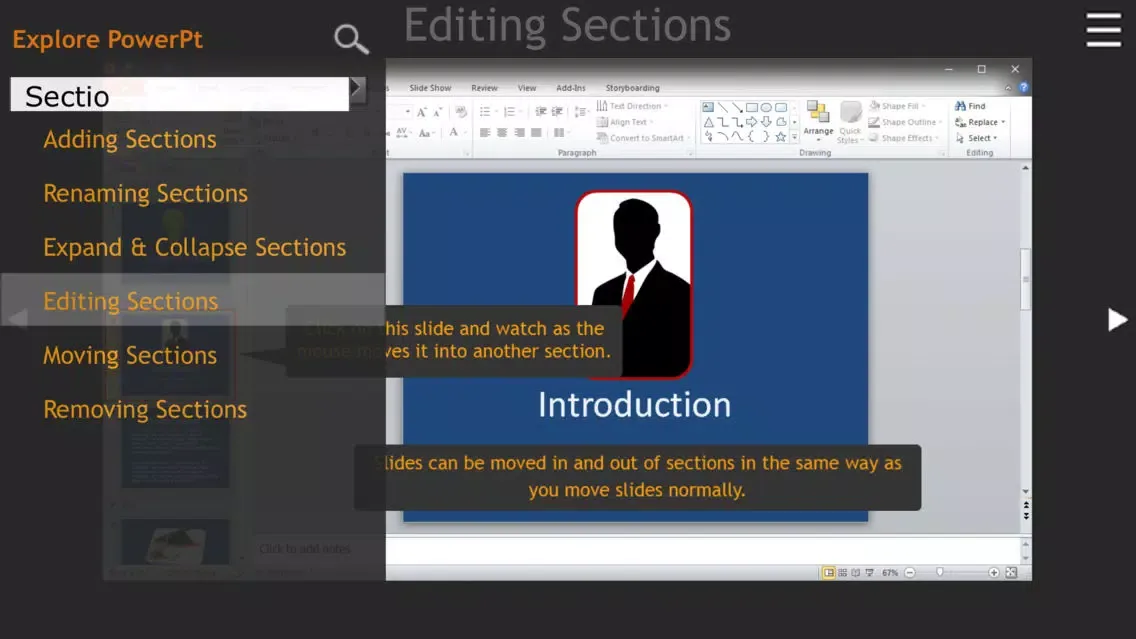
Task: Start Slide Show from status bar
Action: point(869,572)
